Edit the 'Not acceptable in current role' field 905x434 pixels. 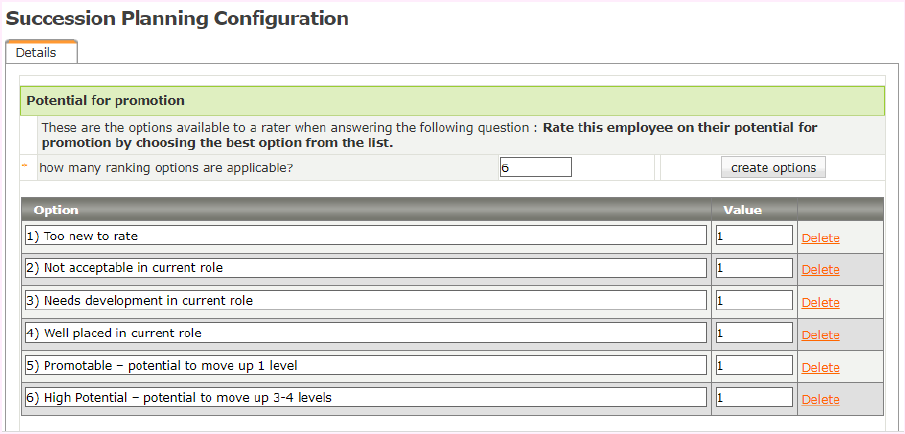tap(365, 268)
